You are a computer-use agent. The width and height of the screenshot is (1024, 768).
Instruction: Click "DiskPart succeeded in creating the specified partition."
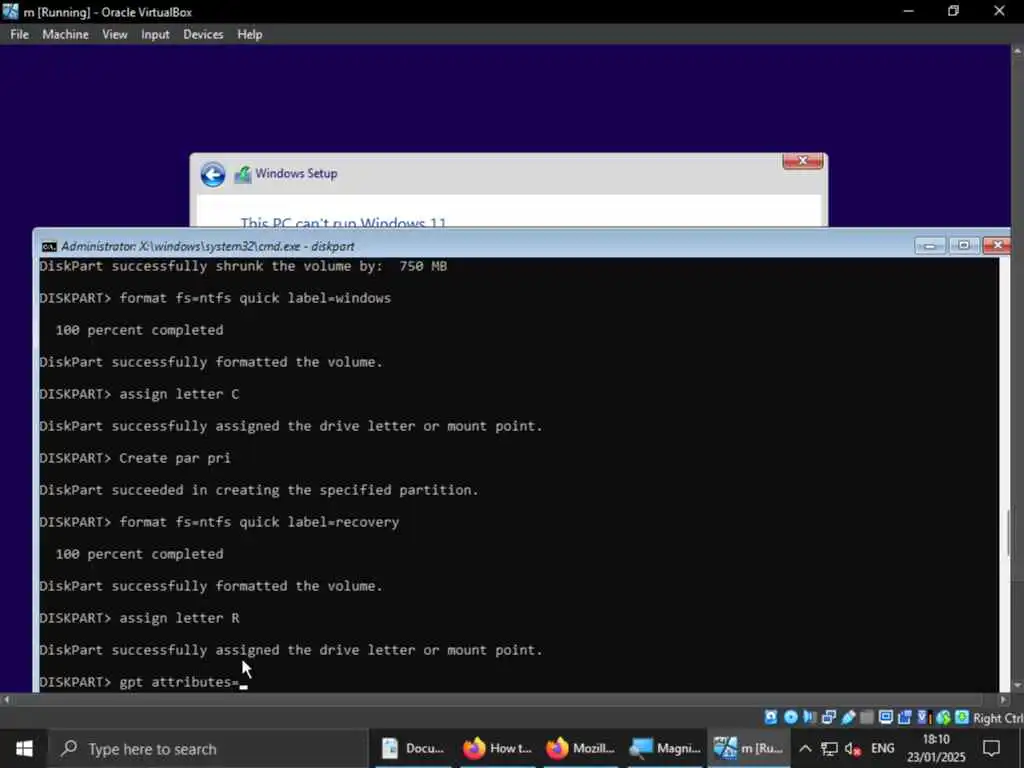tap(259, 490)
